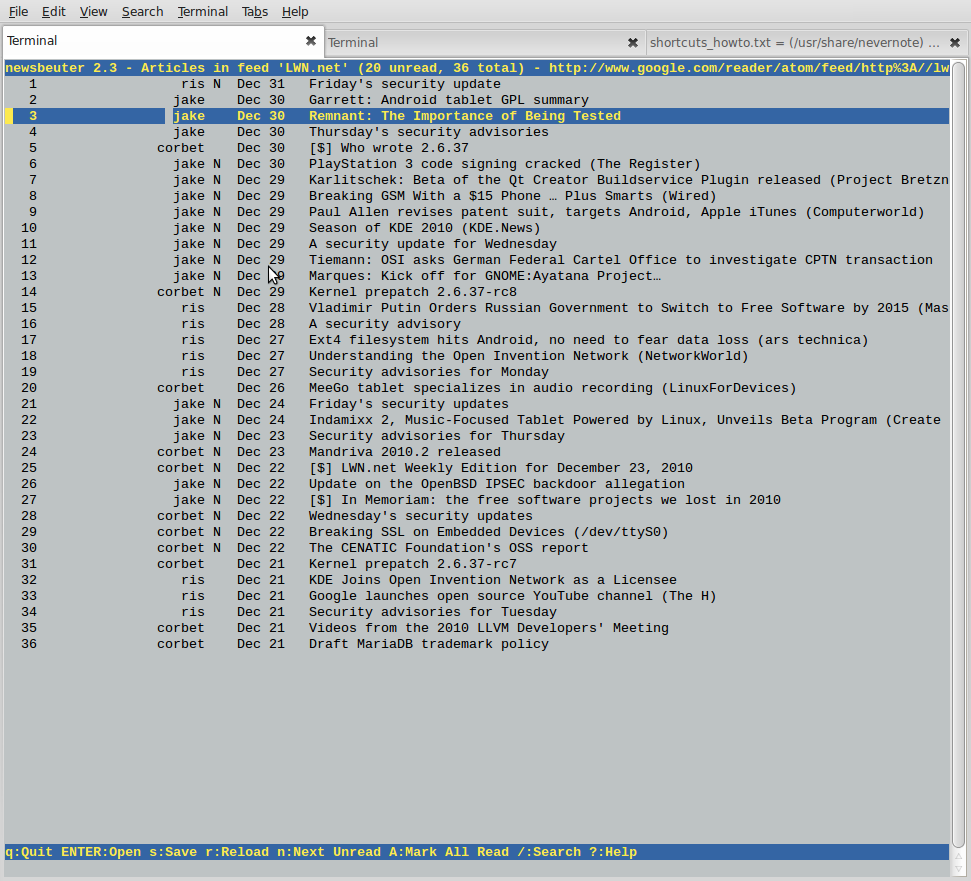The height and width of the screenshot is (881, 971).
Task: Select 'Season of KDE 2010 (KDE.News)'
Action: point(477,228)
